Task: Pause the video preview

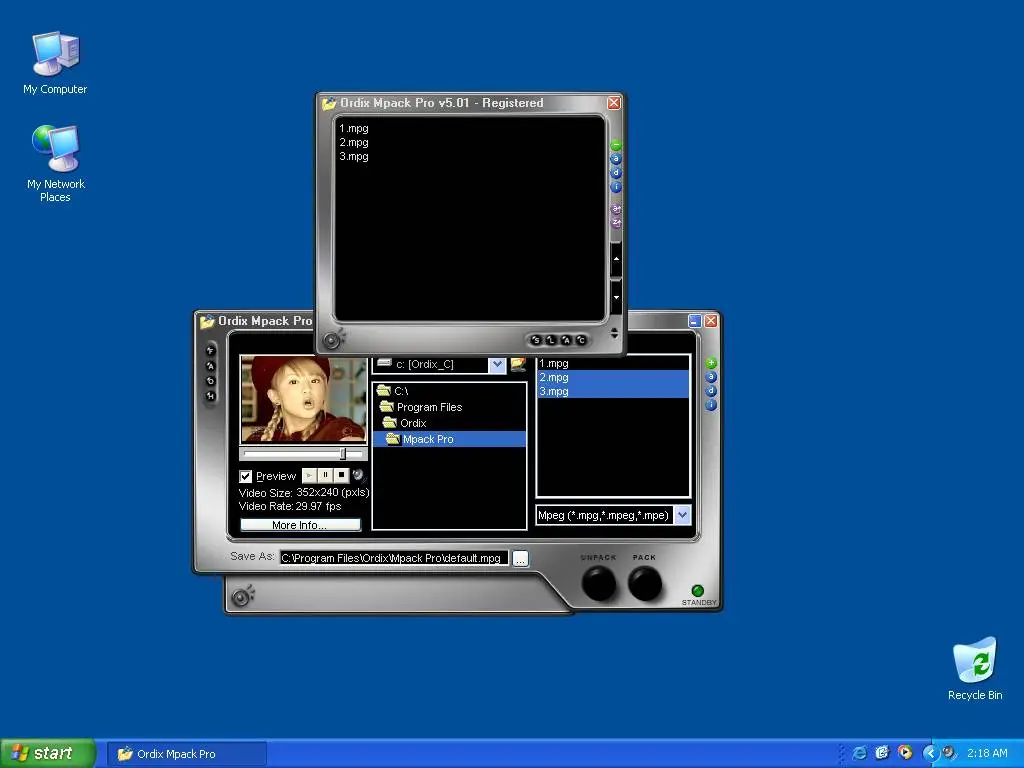Action: click(x=325, y=475)
